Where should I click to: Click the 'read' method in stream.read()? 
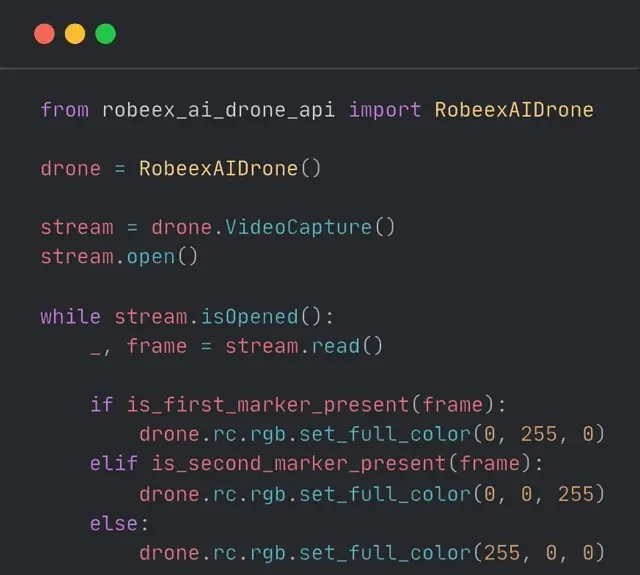click(336, 346)
